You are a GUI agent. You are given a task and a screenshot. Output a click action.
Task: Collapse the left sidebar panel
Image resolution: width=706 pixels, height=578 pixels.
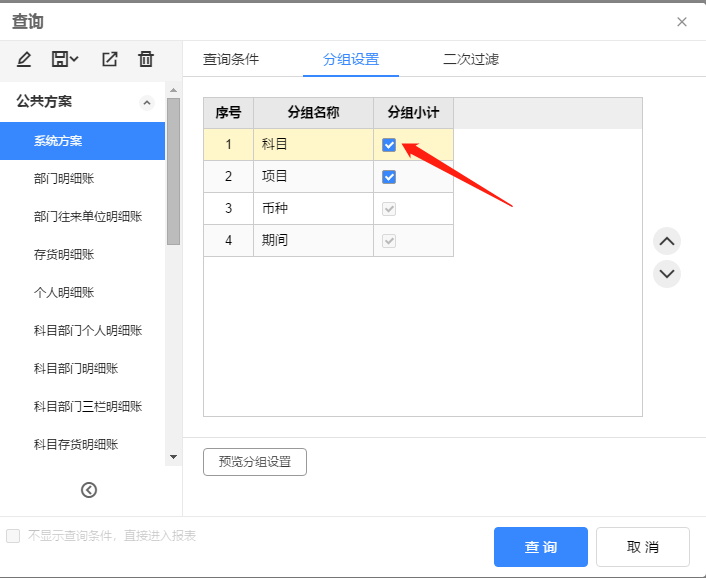pyautogui.click(x=89, y=489)
